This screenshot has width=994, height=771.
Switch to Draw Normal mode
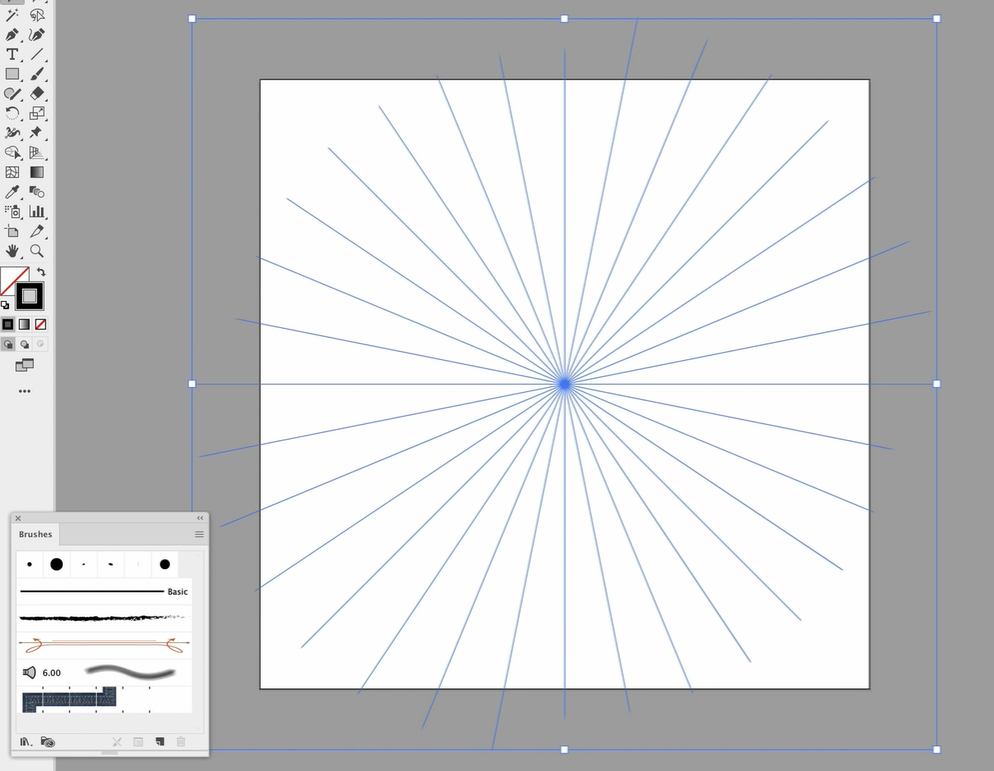(x=8, y=344)
